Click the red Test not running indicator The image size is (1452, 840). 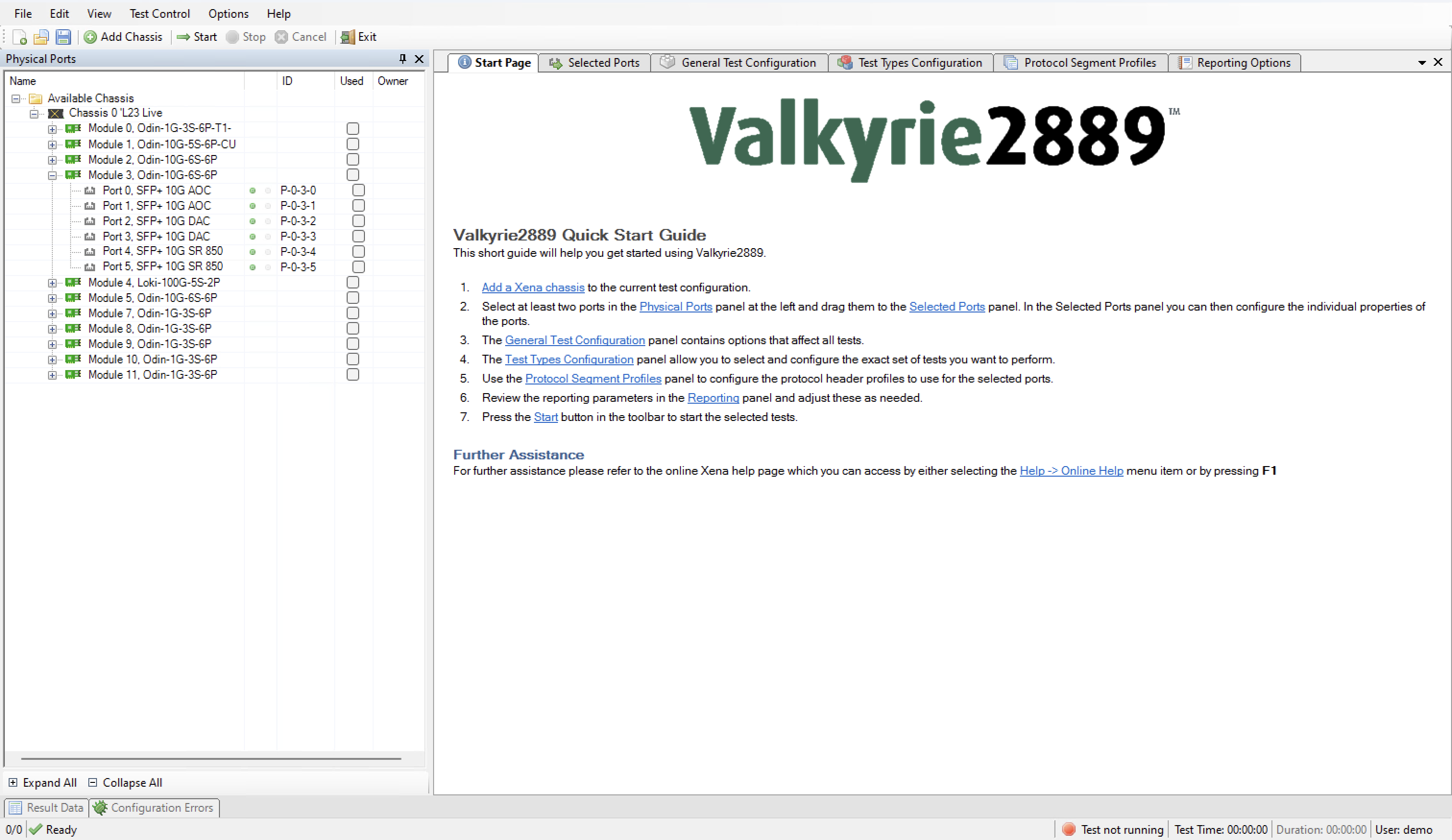pos(1069,829)
